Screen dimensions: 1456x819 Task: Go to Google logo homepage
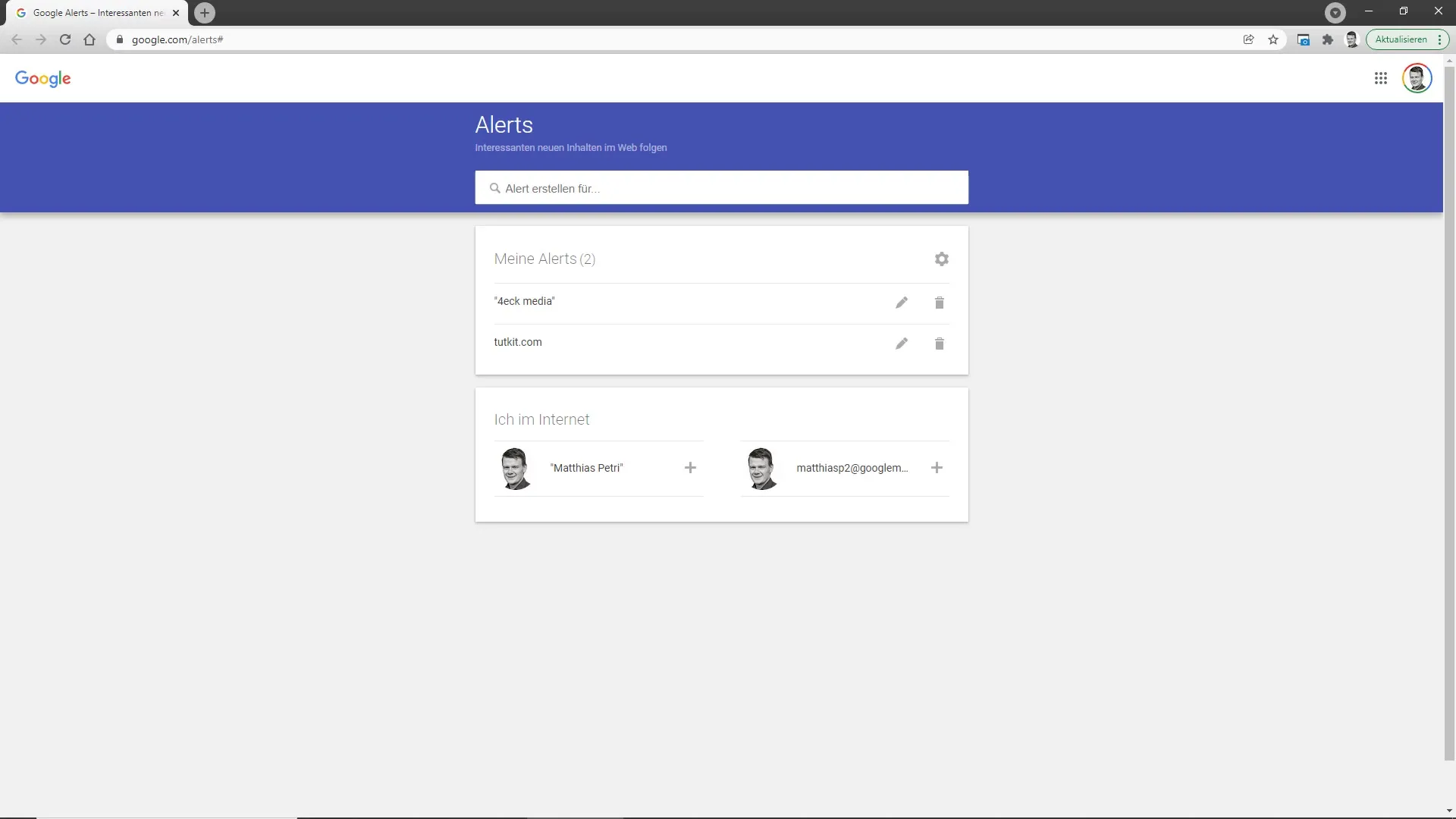click(42, 79)
